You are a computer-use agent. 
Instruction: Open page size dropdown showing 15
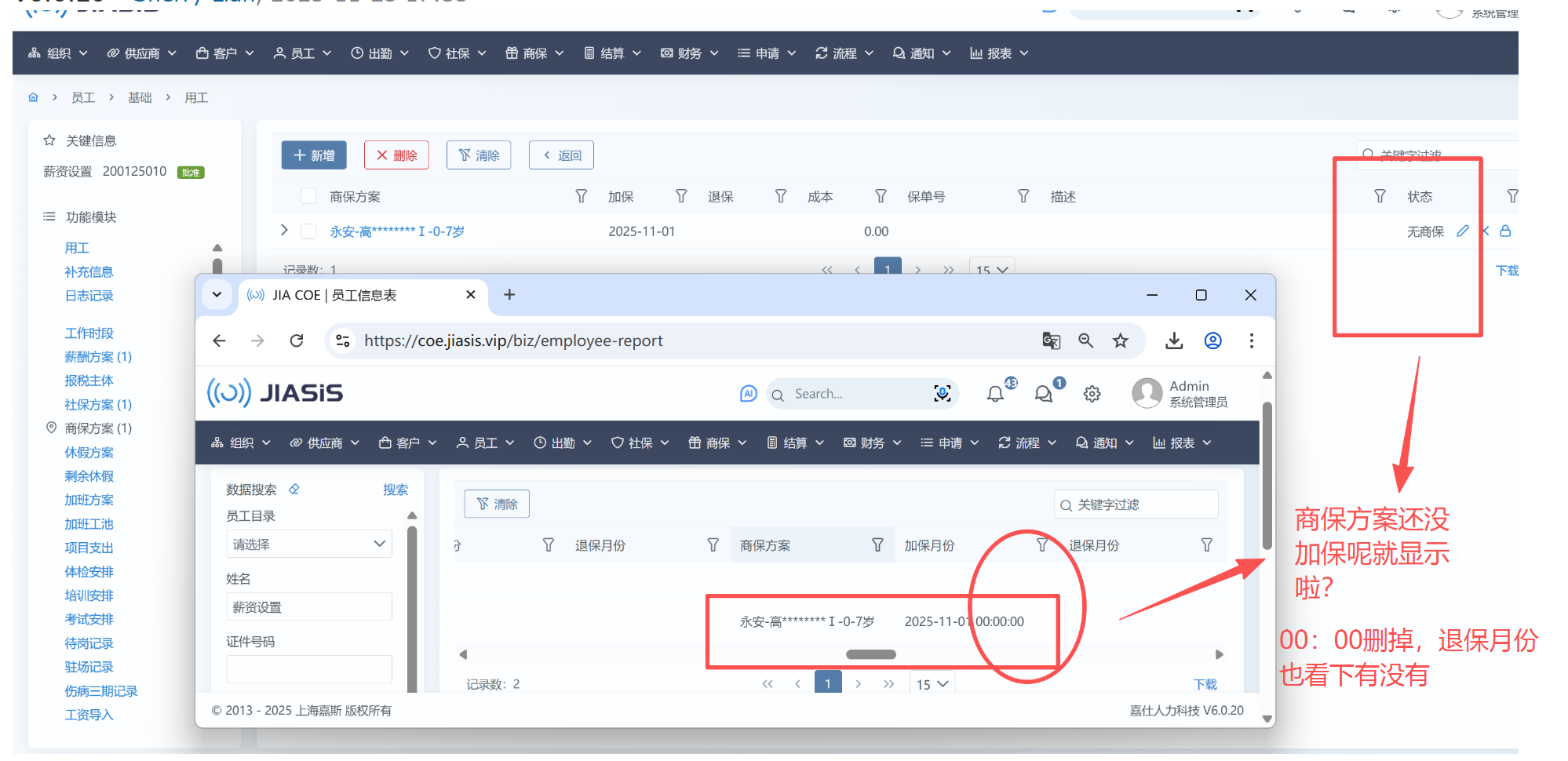pyautogui.click(x=932, y=684)
